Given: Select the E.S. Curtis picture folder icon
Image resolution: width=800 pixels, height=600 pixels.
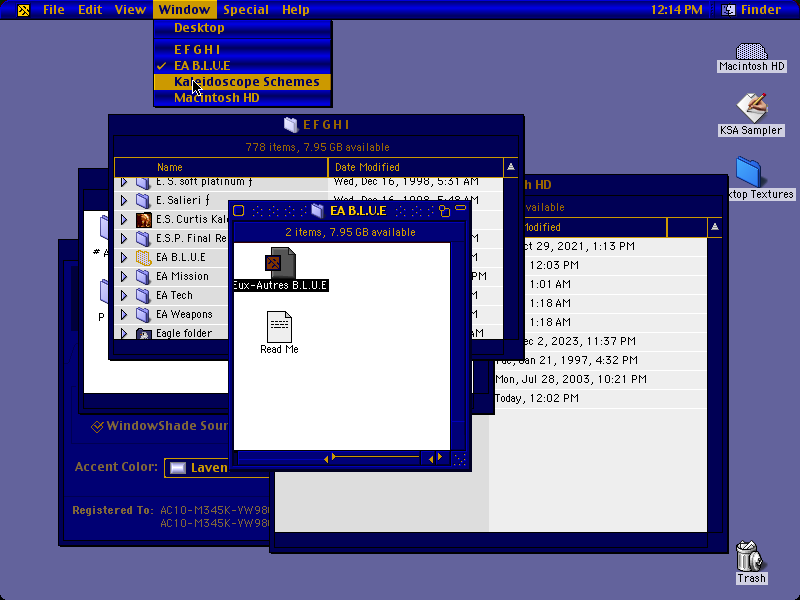Looking at the screenshot, I should click(143, 219).
